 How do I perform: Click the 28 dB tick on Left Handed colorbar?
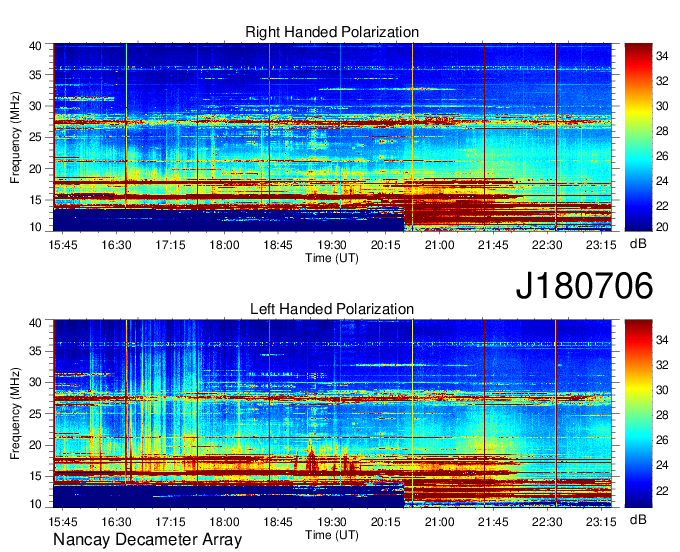[662, 415]
